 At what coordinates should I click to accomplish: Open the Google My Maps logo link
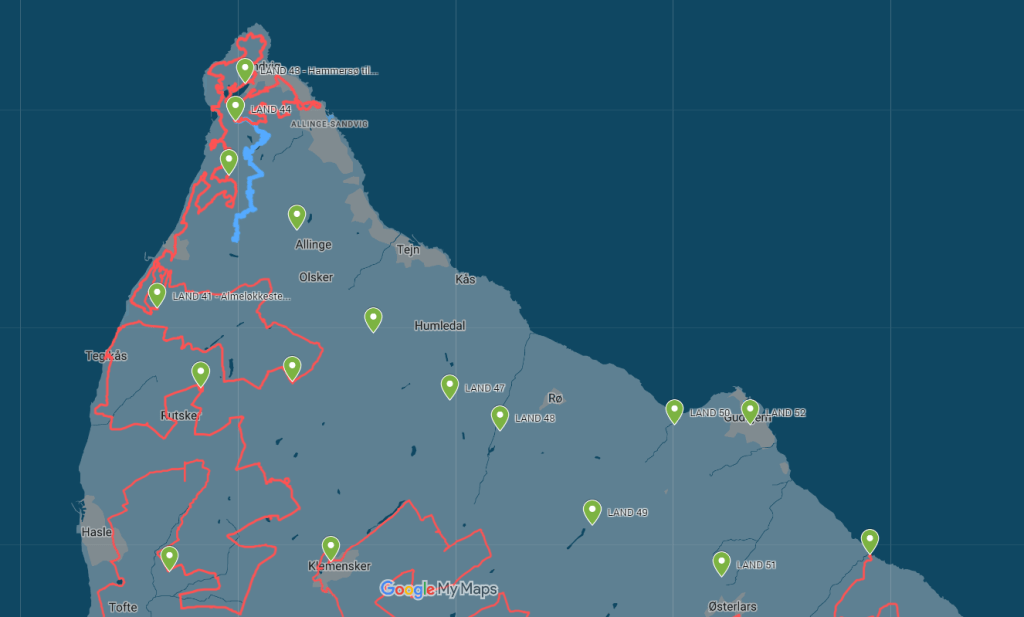[x=438, y=589]
